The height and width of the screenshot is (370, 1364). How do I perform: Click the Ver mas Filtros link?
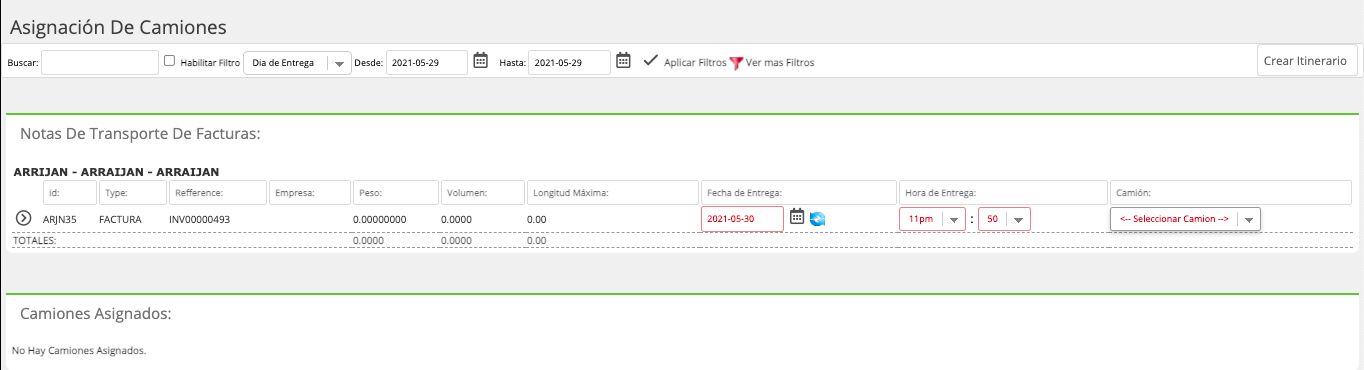(780, 62)
